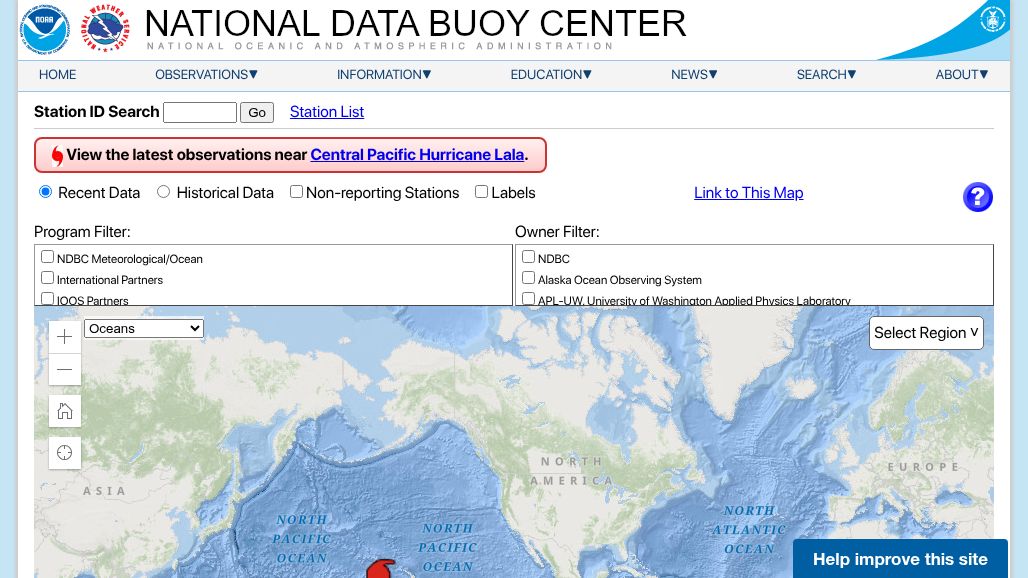Reset map to home view

(x=64, y=411)
